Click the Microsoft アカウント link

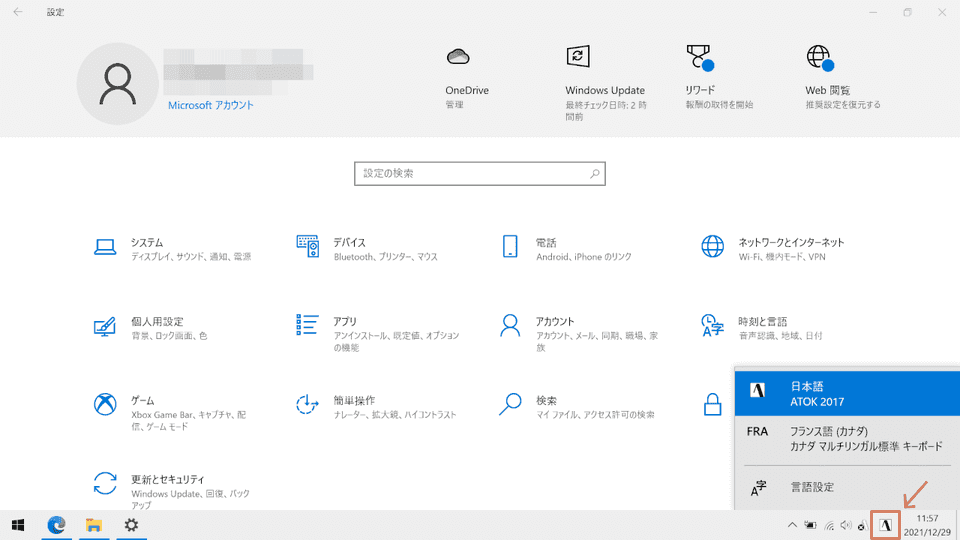(x=210, y=105)
